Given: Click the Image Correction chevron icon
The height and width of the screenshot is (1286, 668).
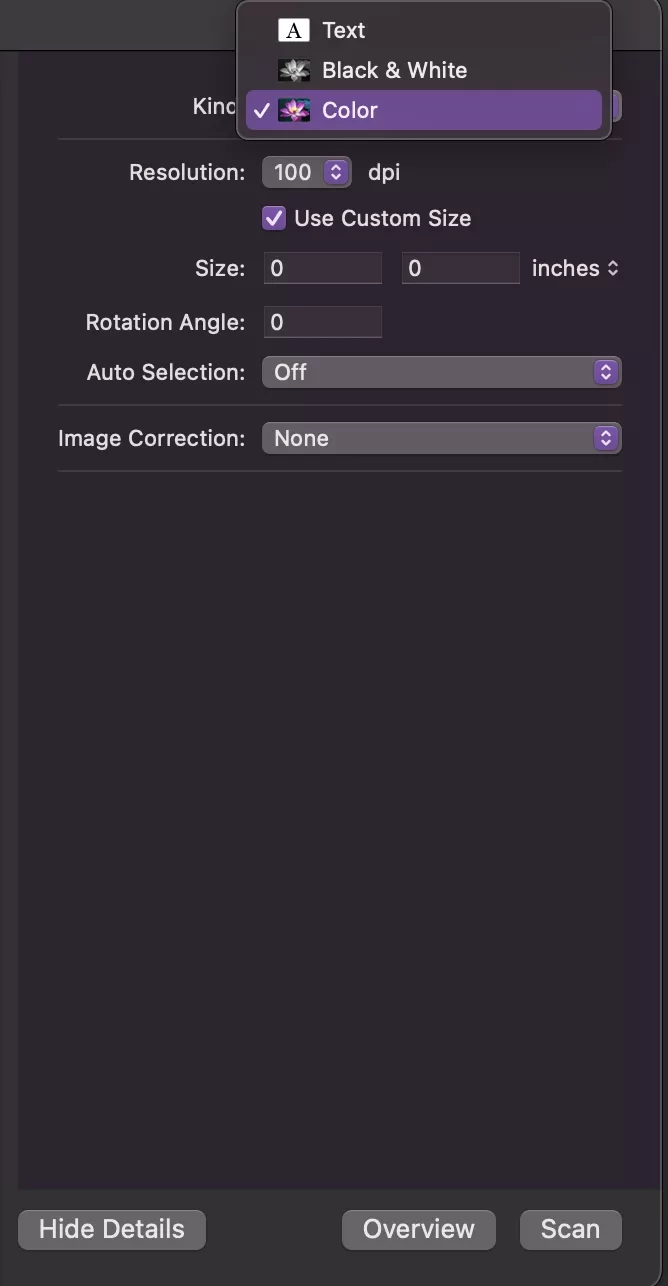Looking at the screenshot, I should click(x=605, y=438).
